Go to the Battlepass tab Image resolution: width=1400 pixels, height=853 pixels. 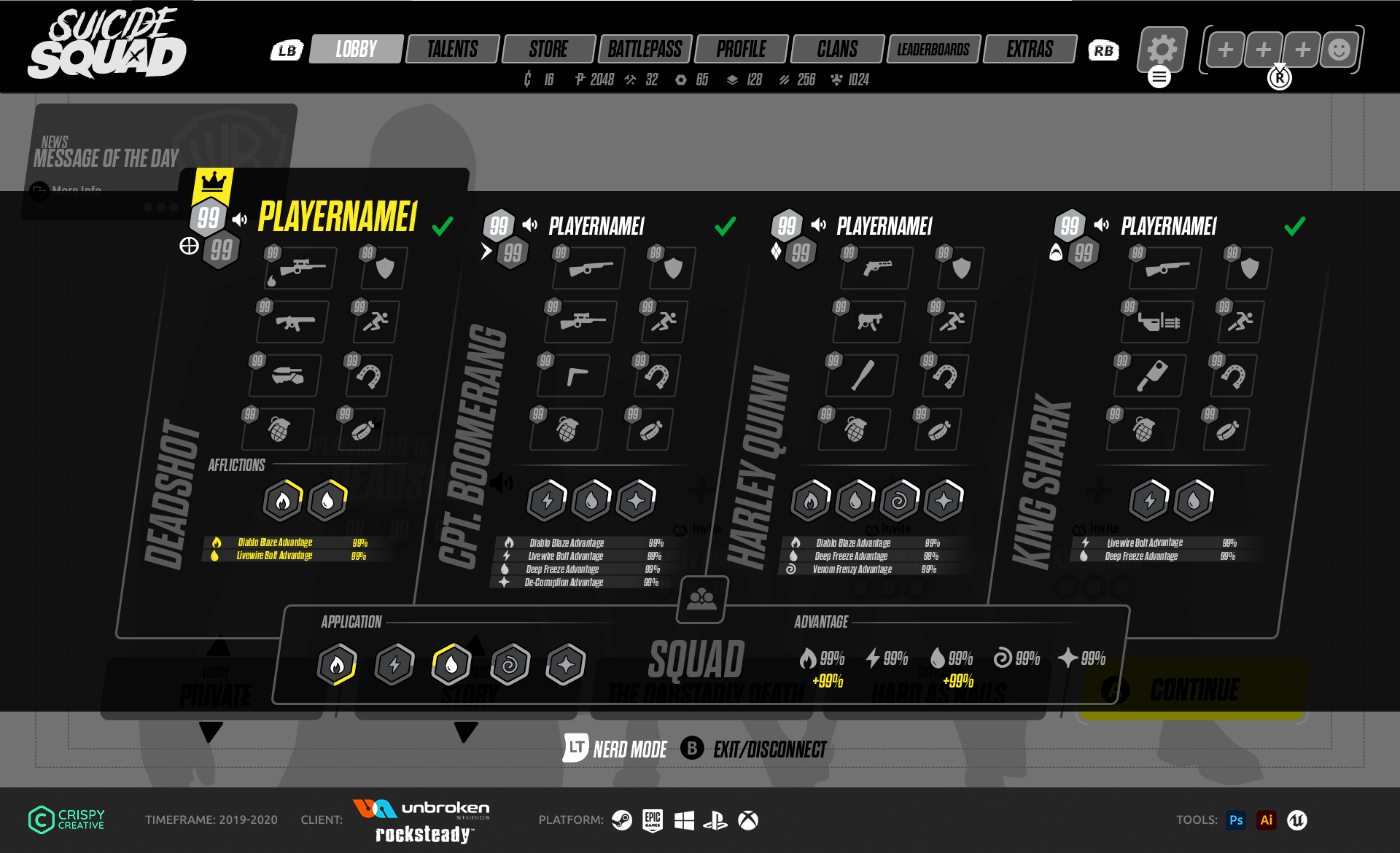(645, 49)
